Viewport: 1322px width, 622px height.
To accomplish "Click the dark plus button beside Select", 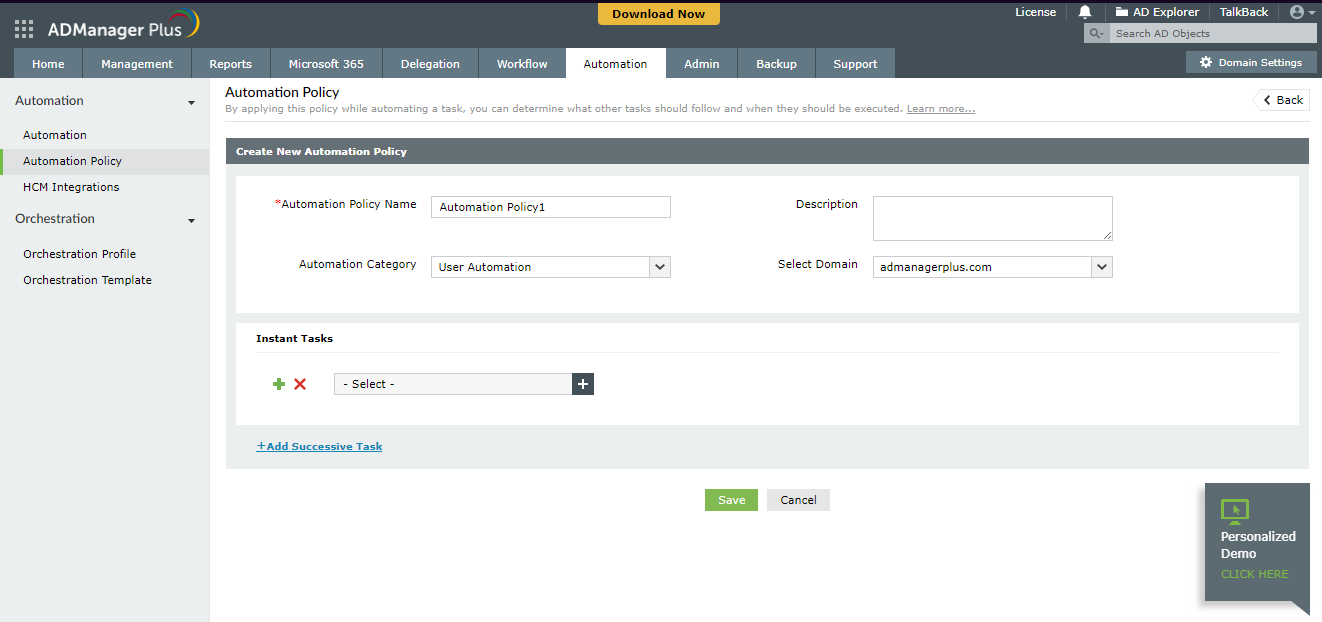I will [x=583, y=384].
